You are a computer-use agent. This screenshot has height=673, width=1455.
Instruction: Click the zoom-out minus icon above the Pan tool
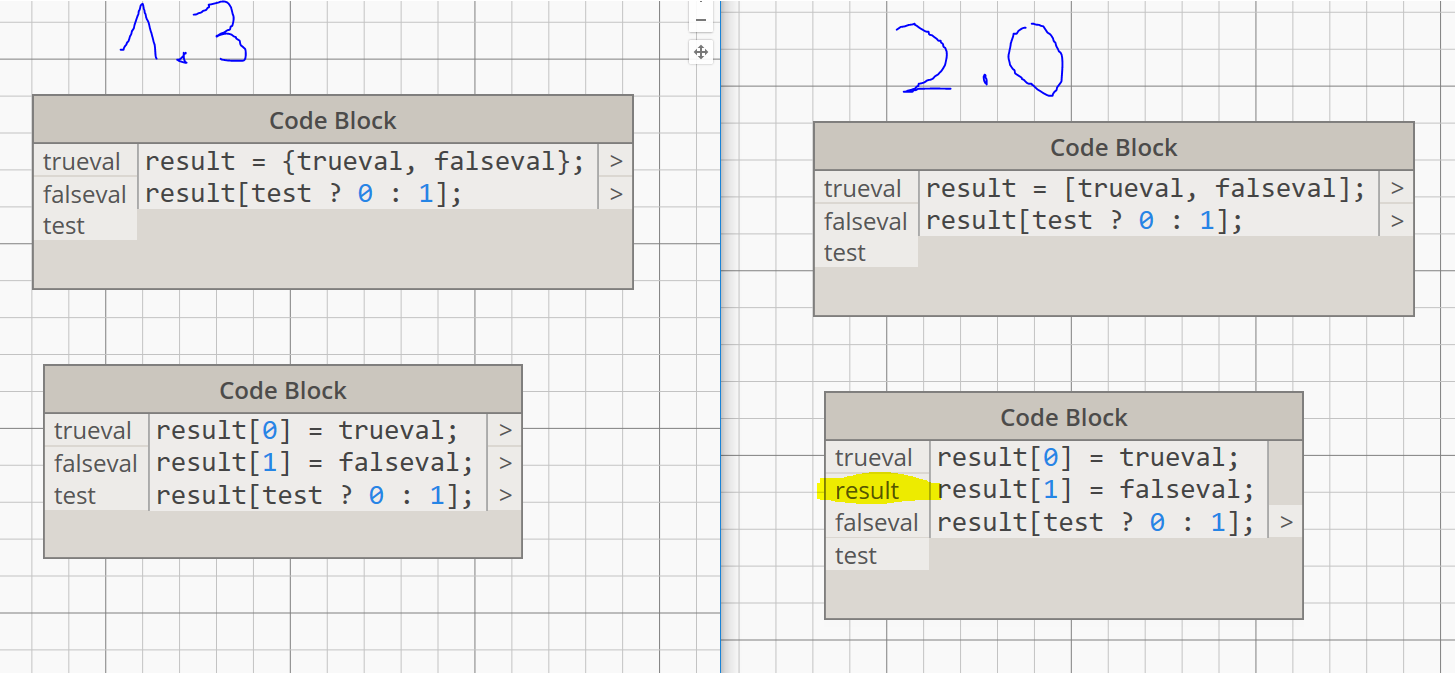pos(701,19)
